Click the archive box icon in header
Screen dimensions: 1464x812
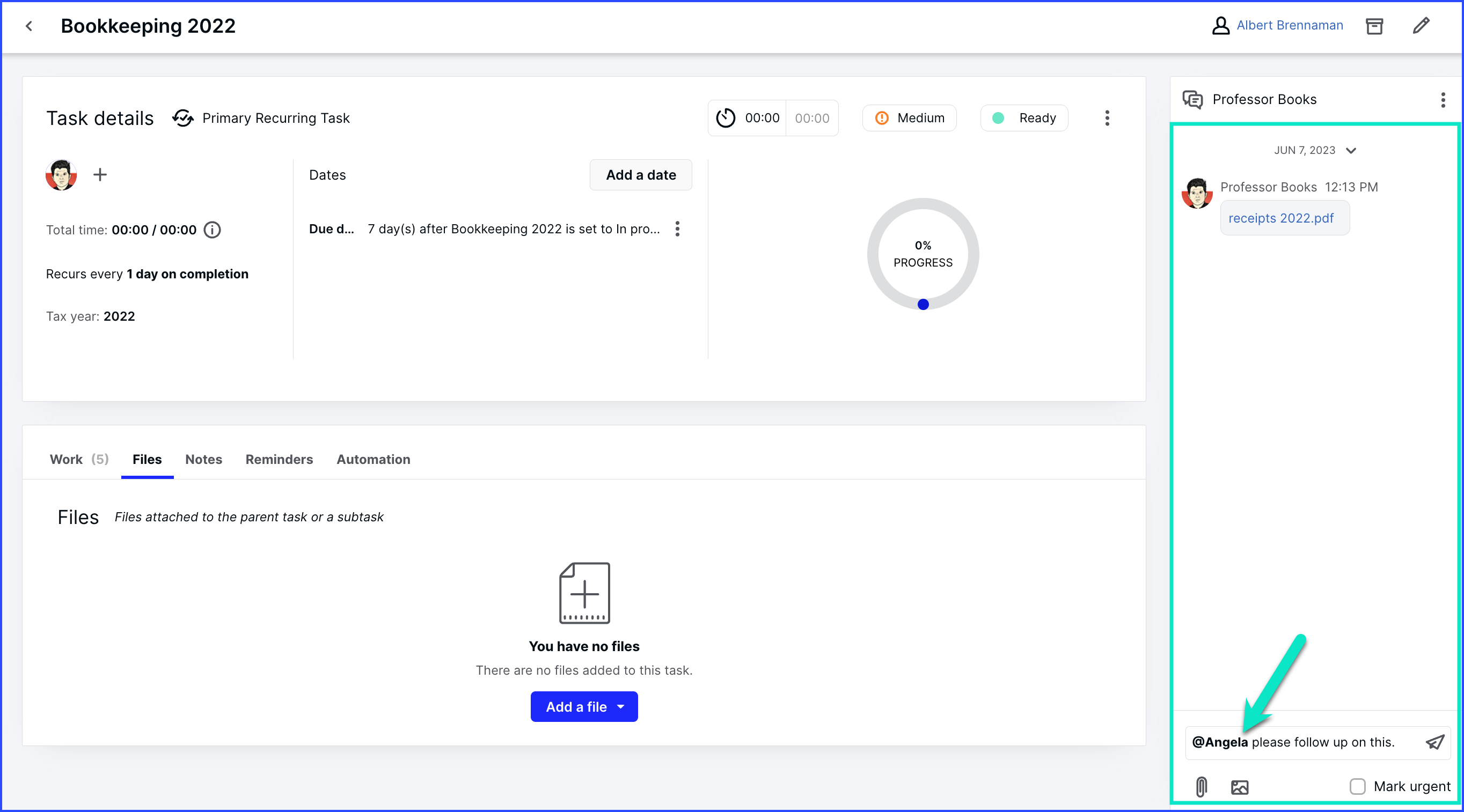1374,26
